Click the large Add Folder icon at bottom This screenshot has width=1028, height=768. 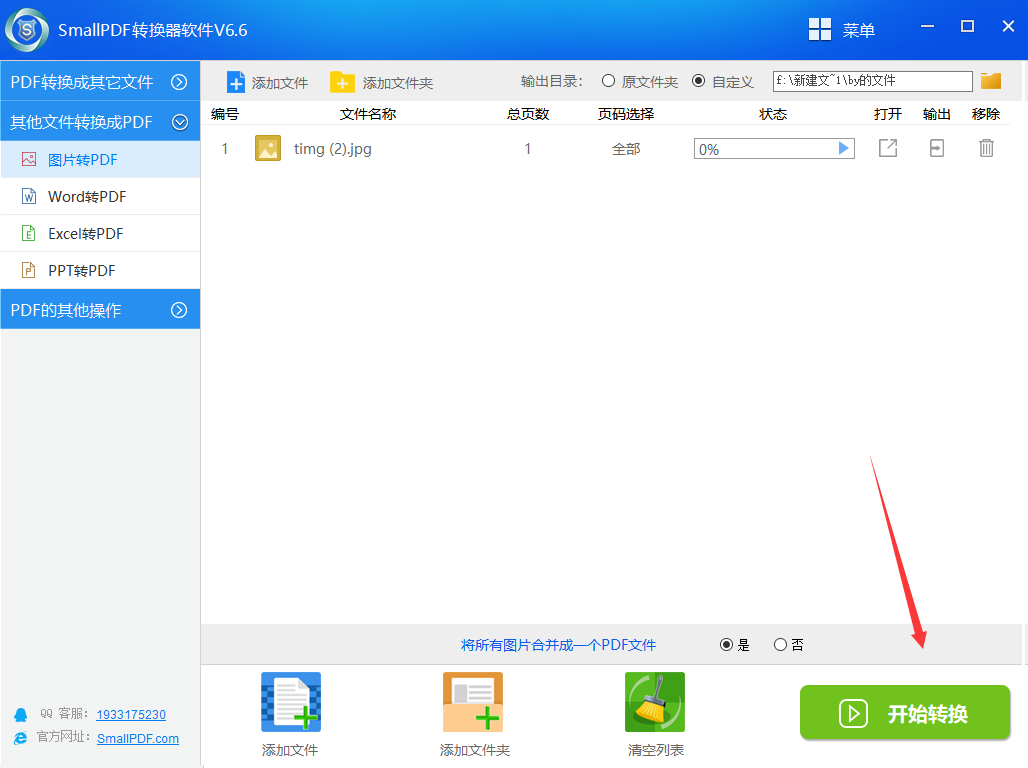[x=473, y=703]
